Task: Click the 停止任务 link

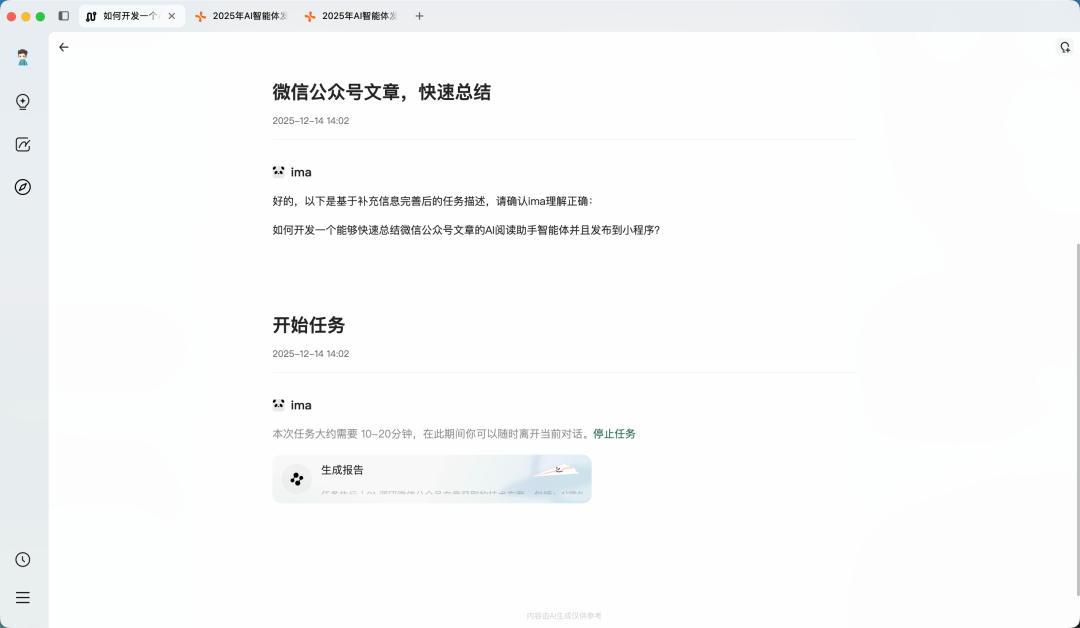Action: 614,434
